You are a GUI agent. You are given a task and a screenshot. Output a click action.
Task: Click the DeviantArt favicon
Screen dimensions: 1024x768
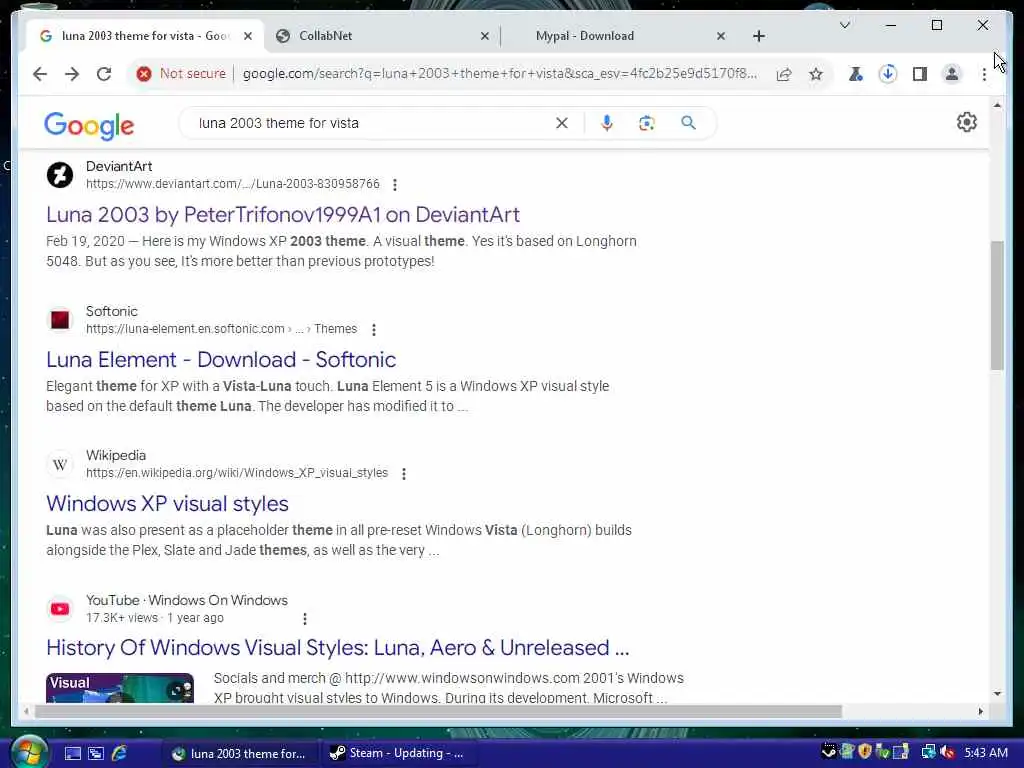(59, 175)
